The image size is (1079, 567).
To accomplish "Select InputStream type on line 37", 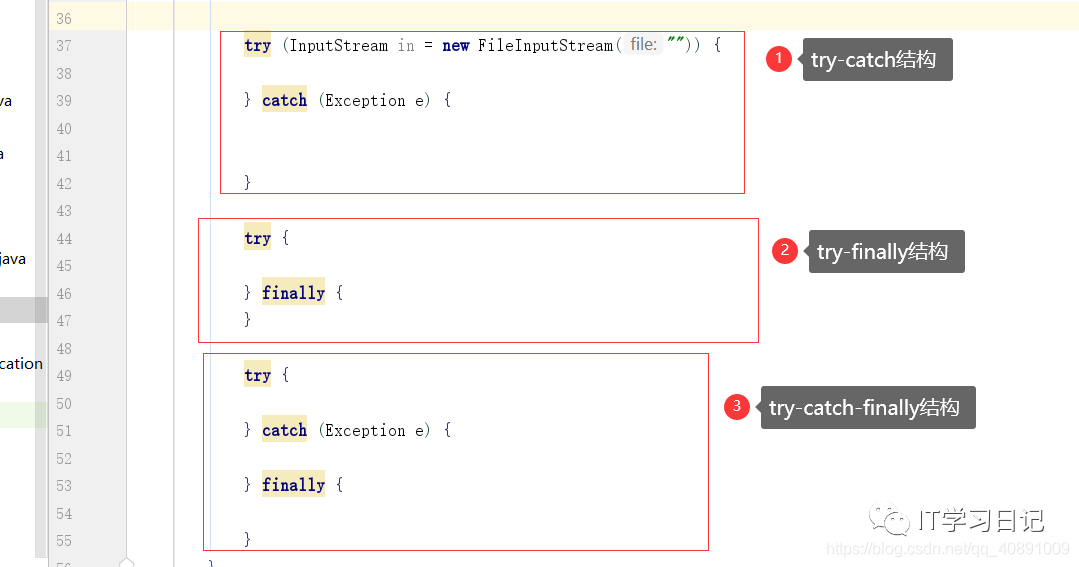I will tap(339, 45).
